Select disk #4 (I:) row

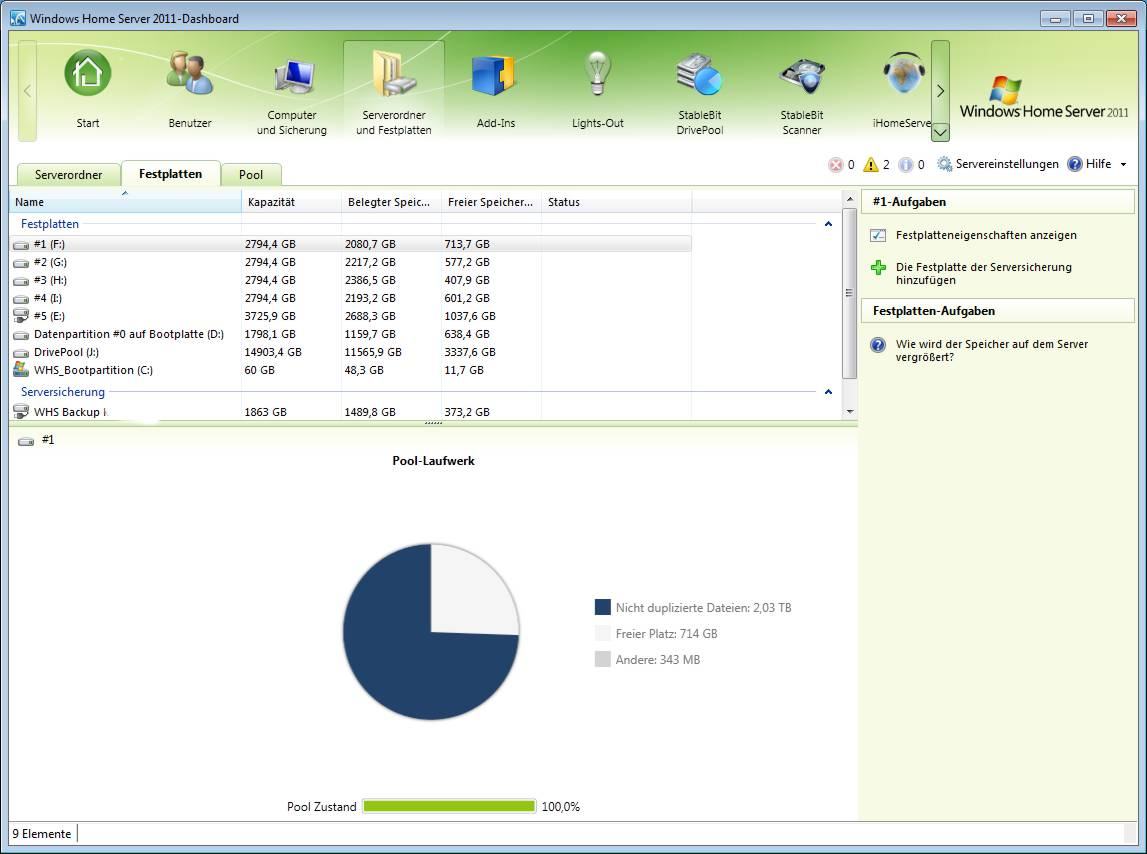pyautogui.click(x=350, y=298)
